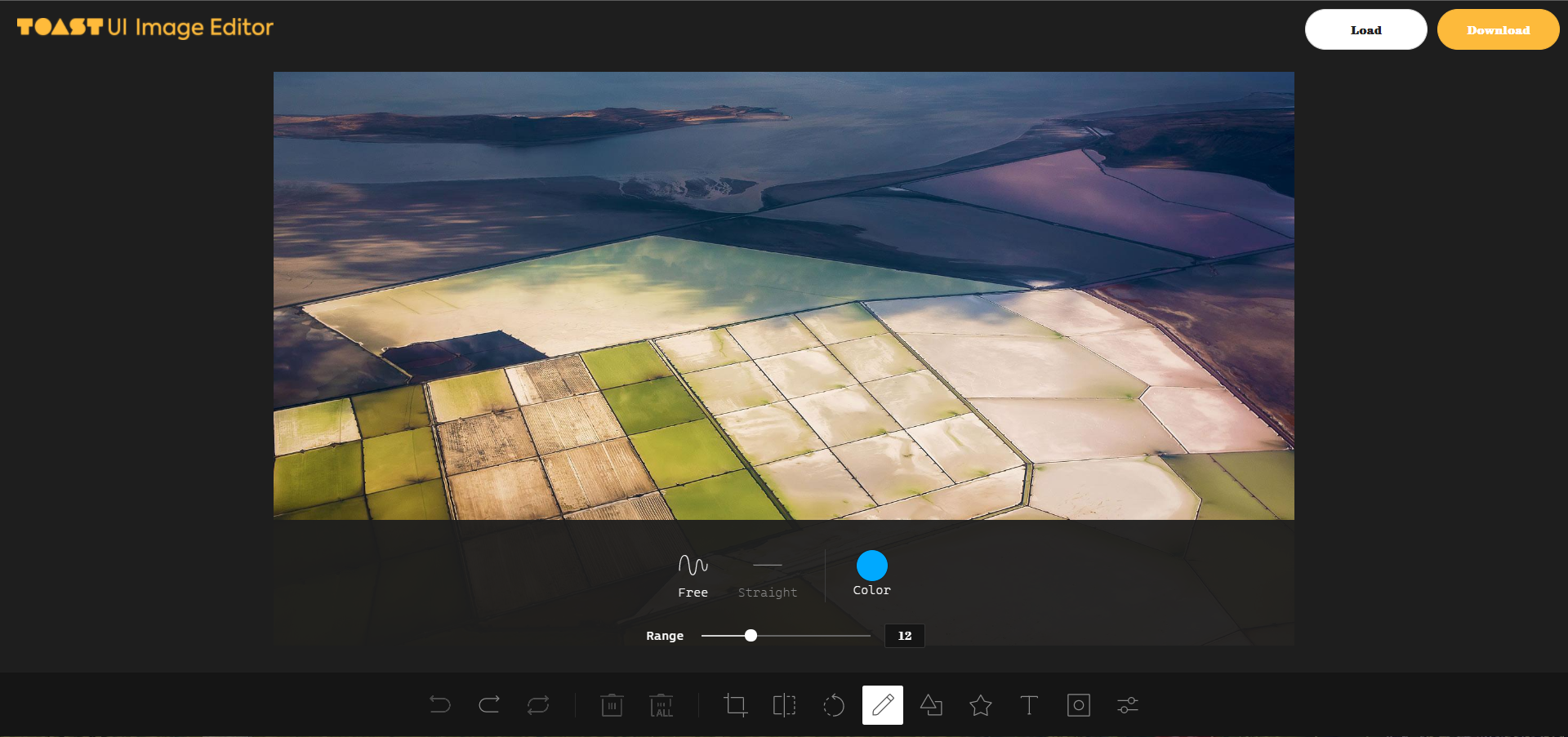Toggle the Draw pencil tool
This screenshot has height=737, width=1568.
point(883,705)
